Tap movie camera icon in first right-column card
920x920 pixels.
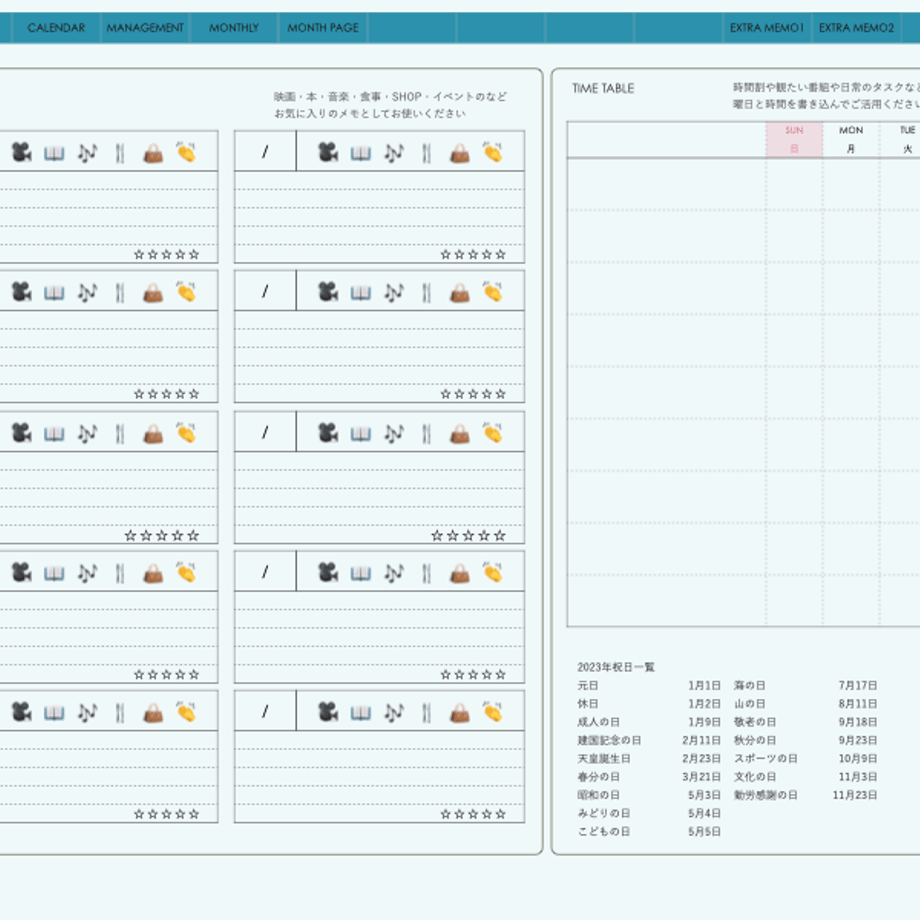(328, 153)
